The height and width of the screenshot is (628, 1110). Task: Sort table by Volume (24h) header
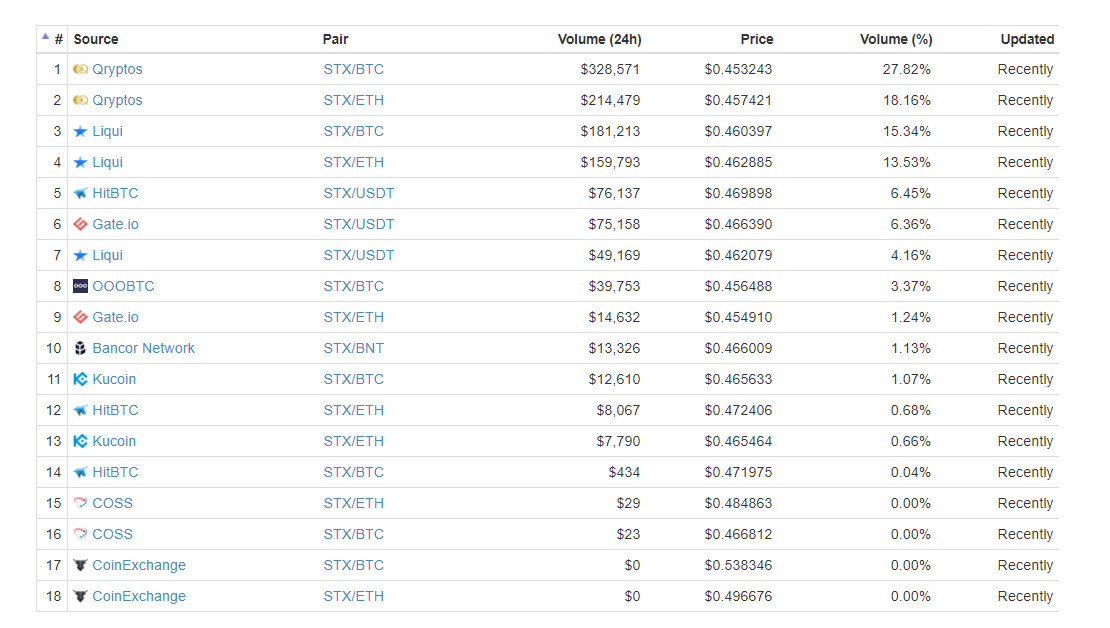599,40
